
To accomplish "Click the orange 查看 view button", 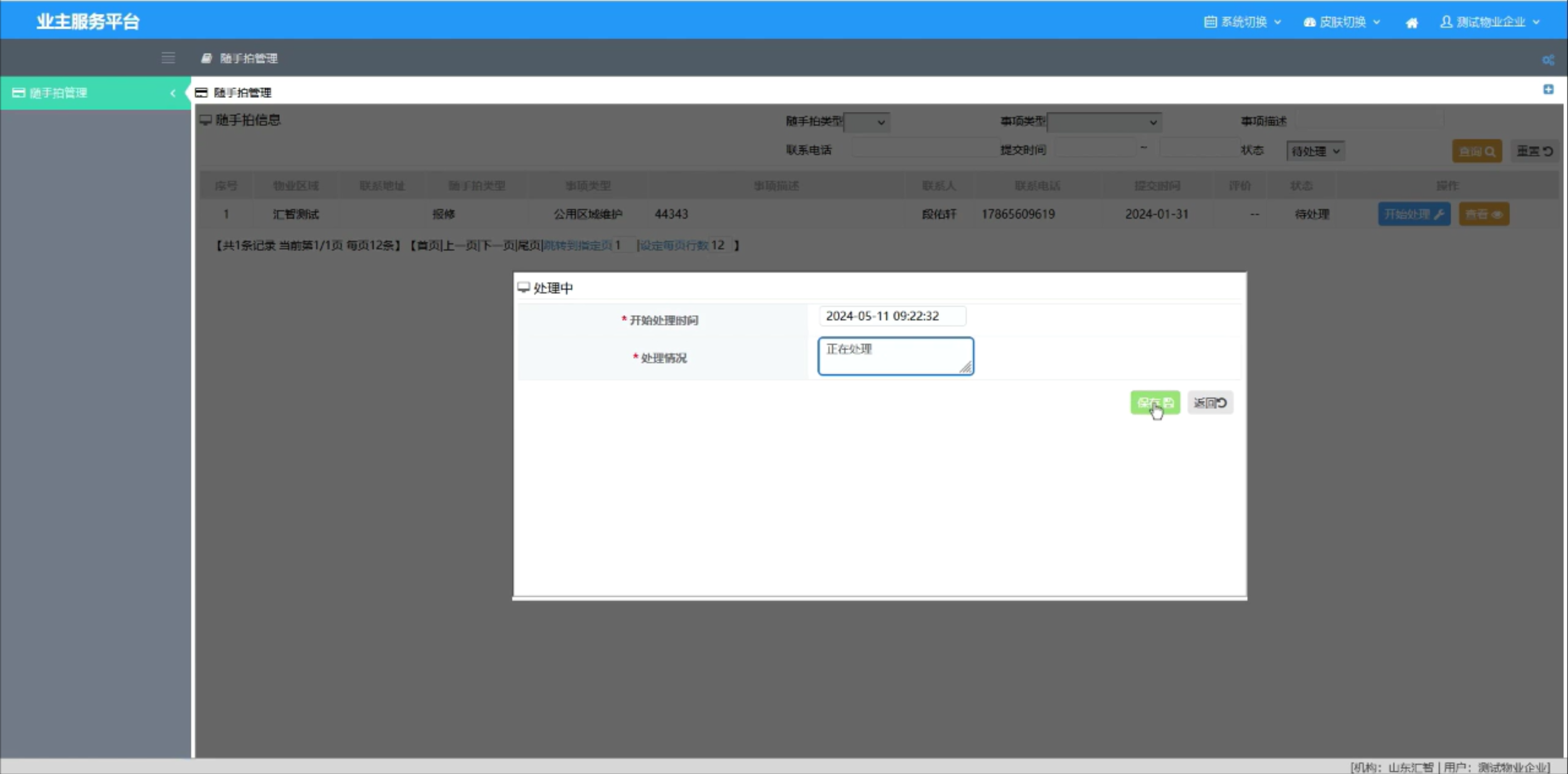I will coord(1484,214).
